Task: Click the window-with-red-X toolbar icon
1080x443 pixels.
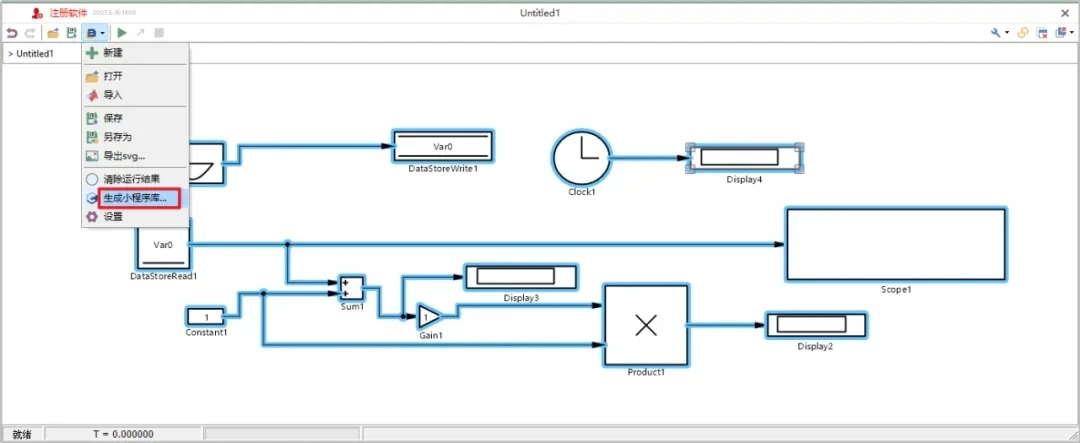Action: pyautogui.click(x=1042, y=33)
